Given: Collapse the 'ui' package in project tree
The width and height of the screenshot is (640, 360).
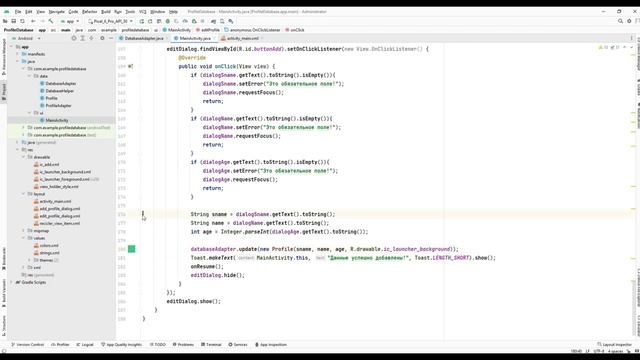Looking at the screenshot, I should [x=29, y=113].
